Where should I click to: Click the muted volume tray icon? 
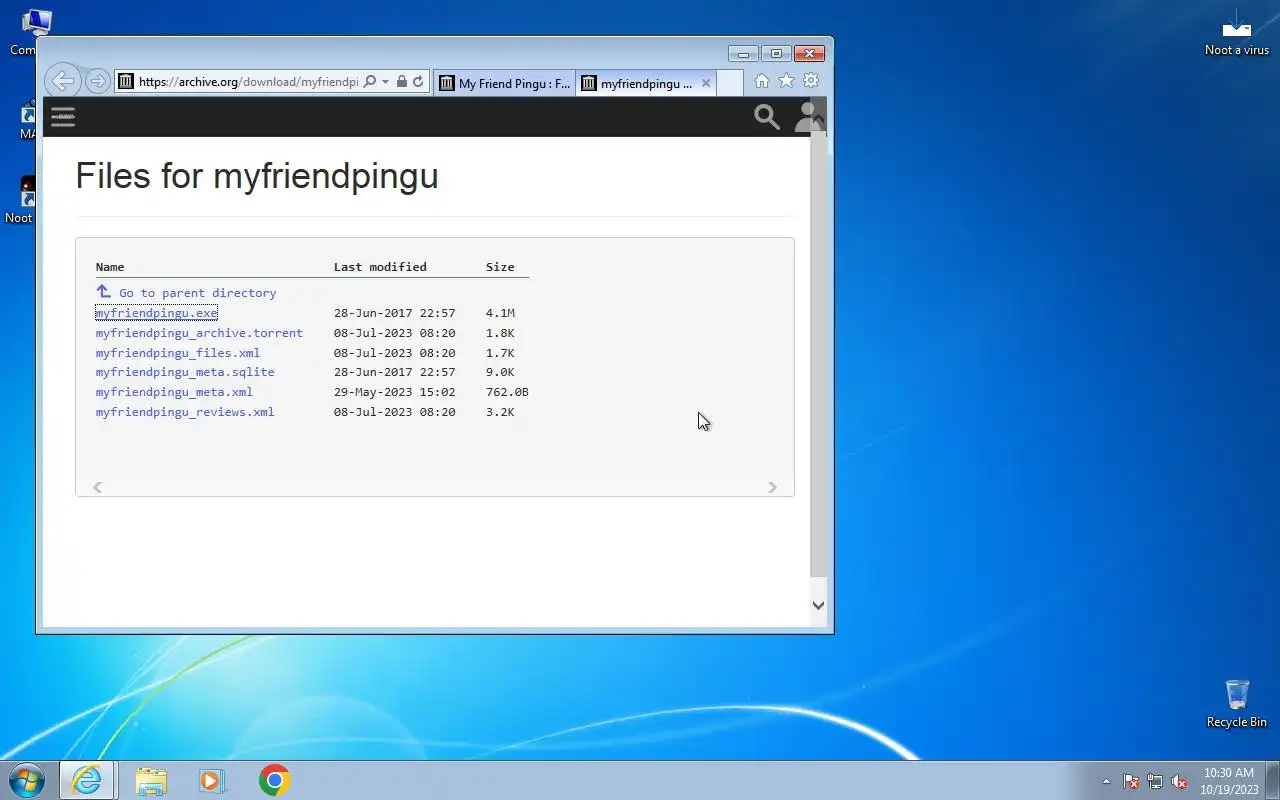pos(1179,781)
